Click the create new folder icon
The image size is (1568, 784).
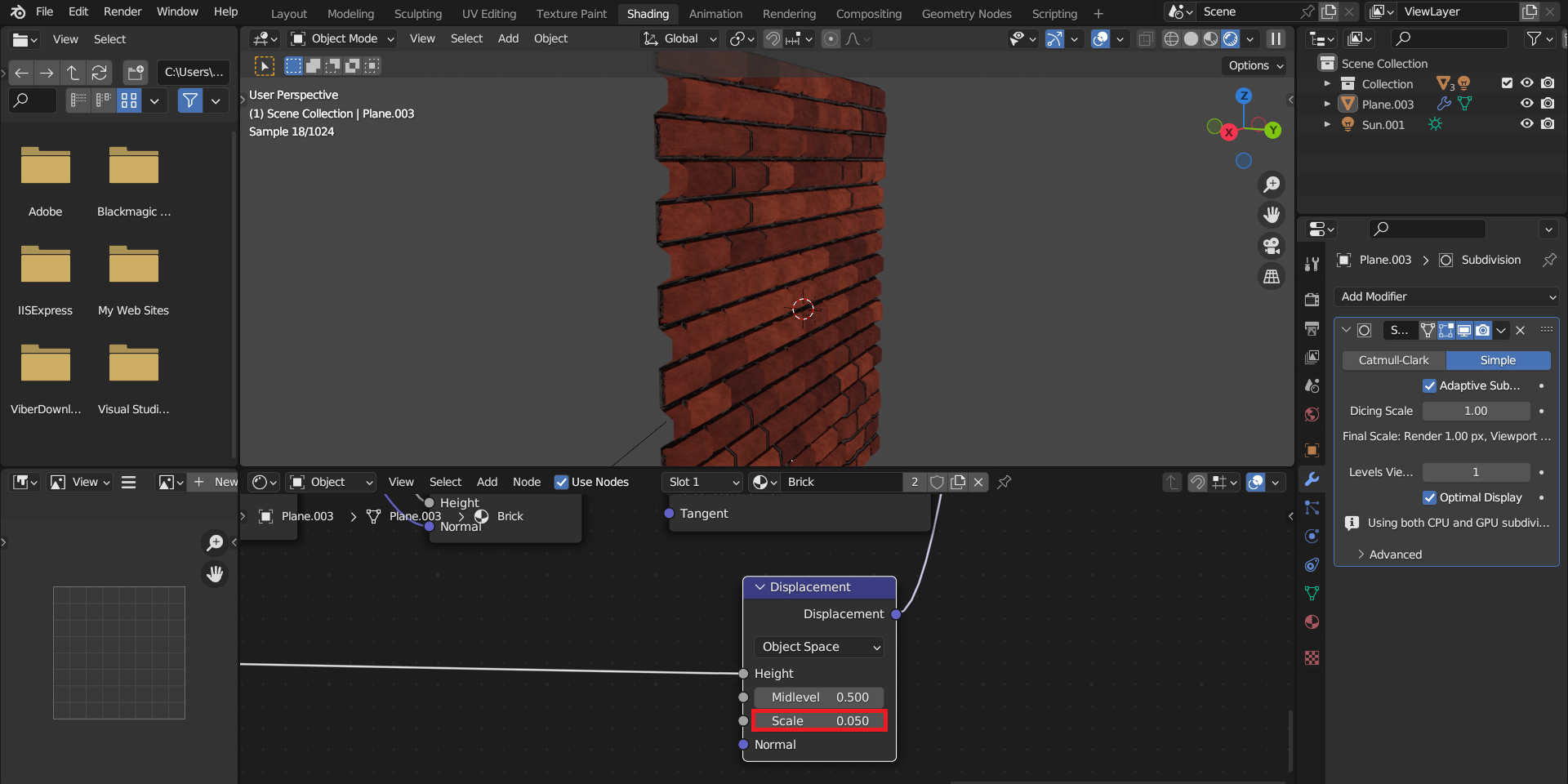tap(136, 73)
